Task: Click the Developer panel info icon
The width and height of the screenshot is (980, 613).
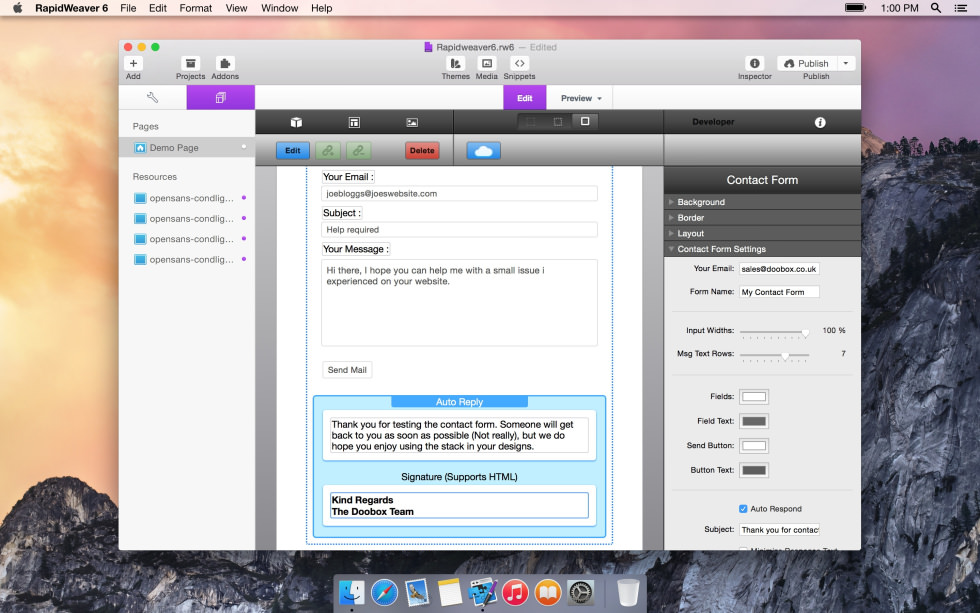Action: click(x=820, y=122)
